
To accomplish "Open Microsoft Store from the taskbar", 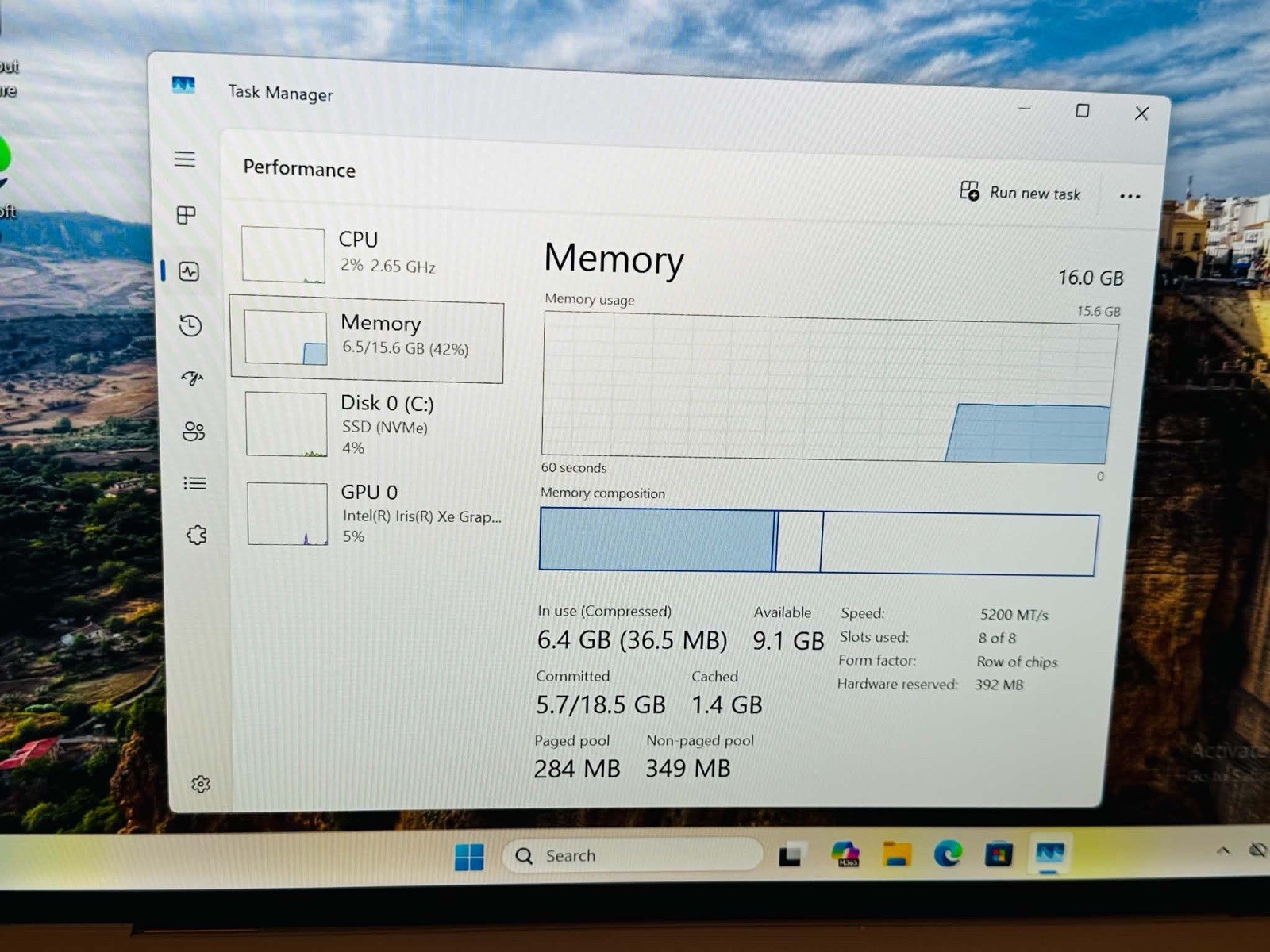I will [999, 854].
